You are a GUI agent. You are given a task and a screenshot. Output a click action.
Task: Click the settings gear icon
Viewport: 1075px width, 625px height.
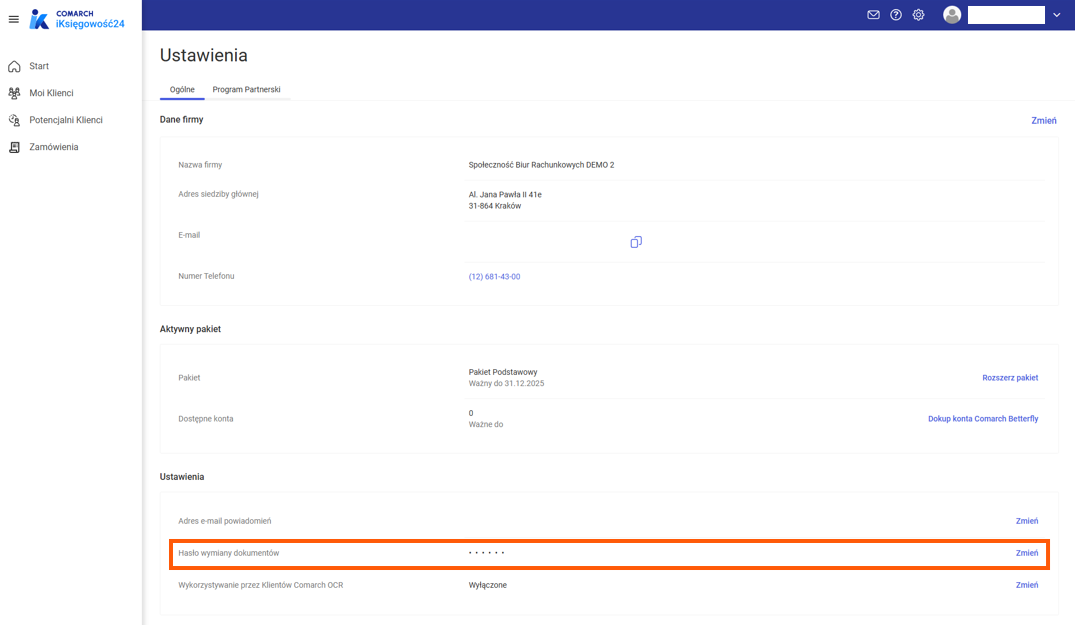[x=918, y=15]
